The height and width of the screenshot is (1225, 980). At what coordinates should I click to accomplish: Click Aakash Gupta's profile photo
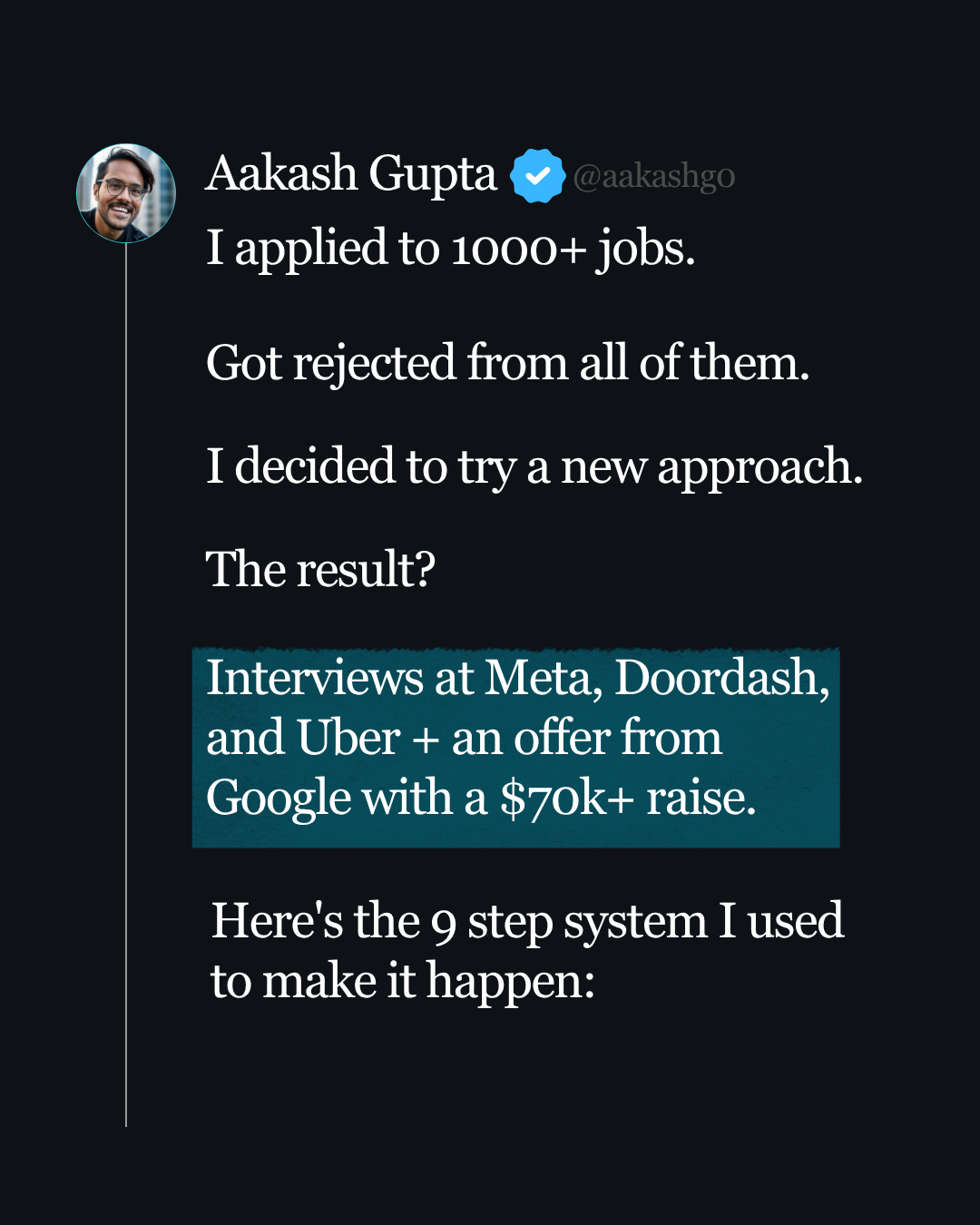[125, 193]
